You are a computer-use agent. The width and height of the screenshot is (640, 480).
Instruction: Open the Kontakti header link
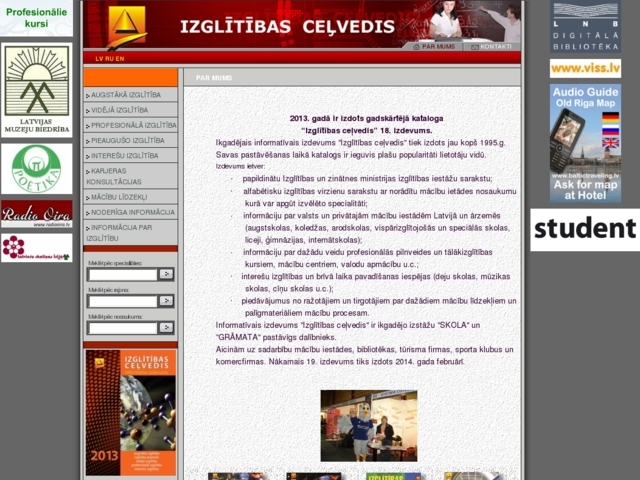(494, 46)
